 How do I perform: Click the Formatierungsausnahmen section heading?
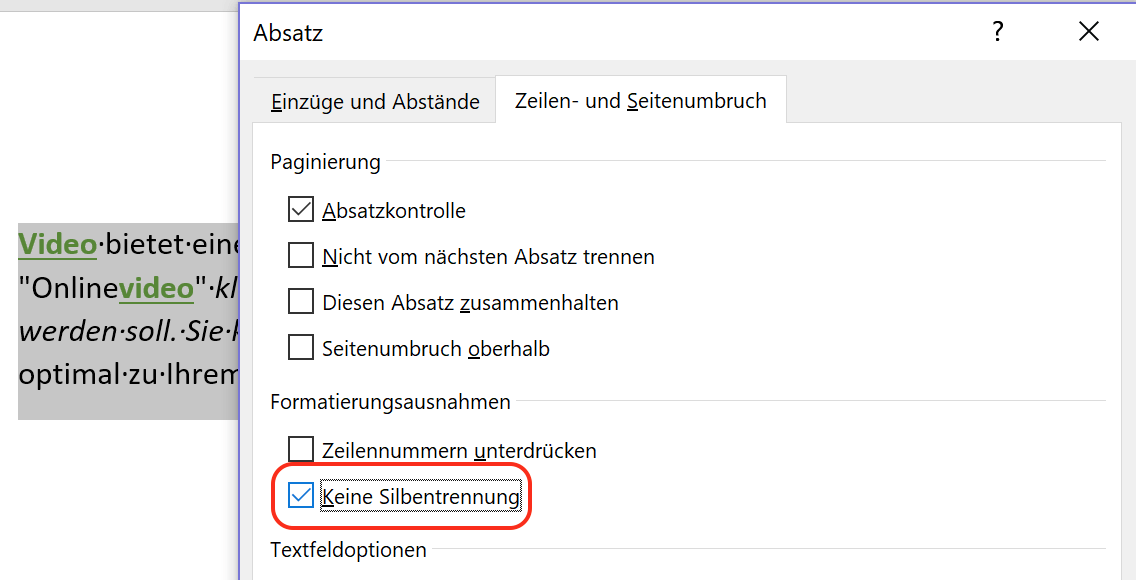pyautogui.click(x=390, y=401)
